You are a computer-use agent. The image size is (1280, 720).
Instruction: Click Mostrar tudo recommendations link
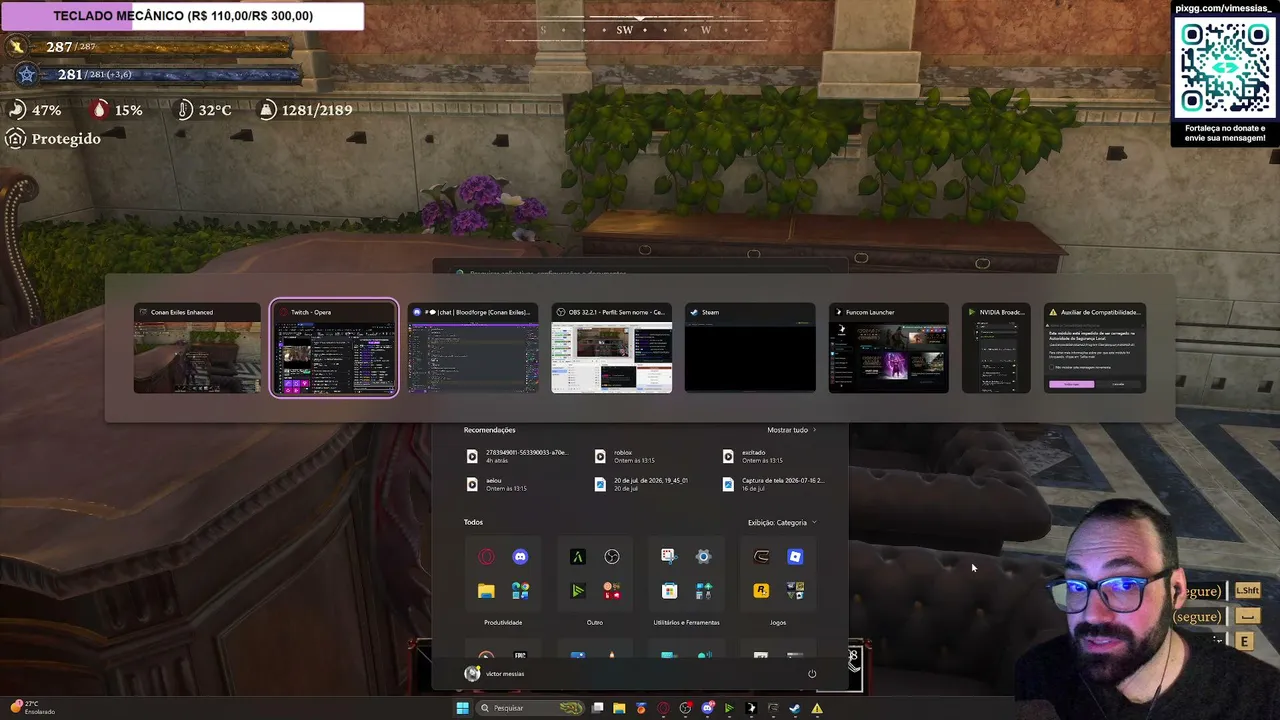point(791,430)
